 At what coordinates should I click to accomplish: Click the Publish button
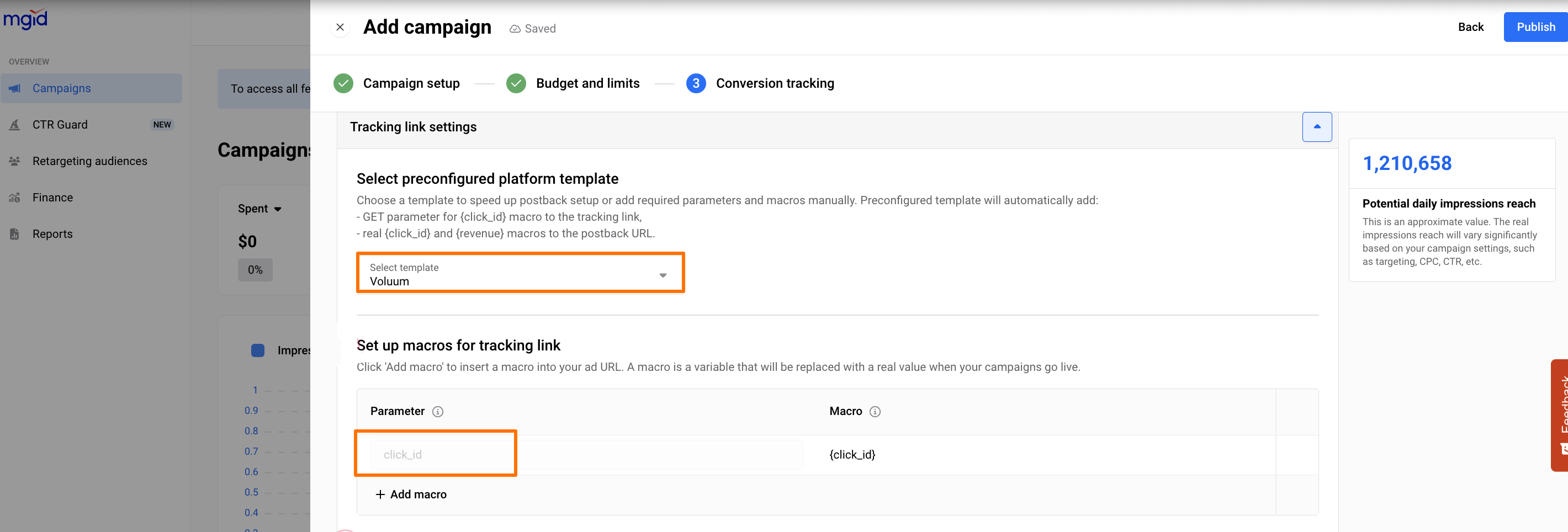click(x=1534, y=28)
